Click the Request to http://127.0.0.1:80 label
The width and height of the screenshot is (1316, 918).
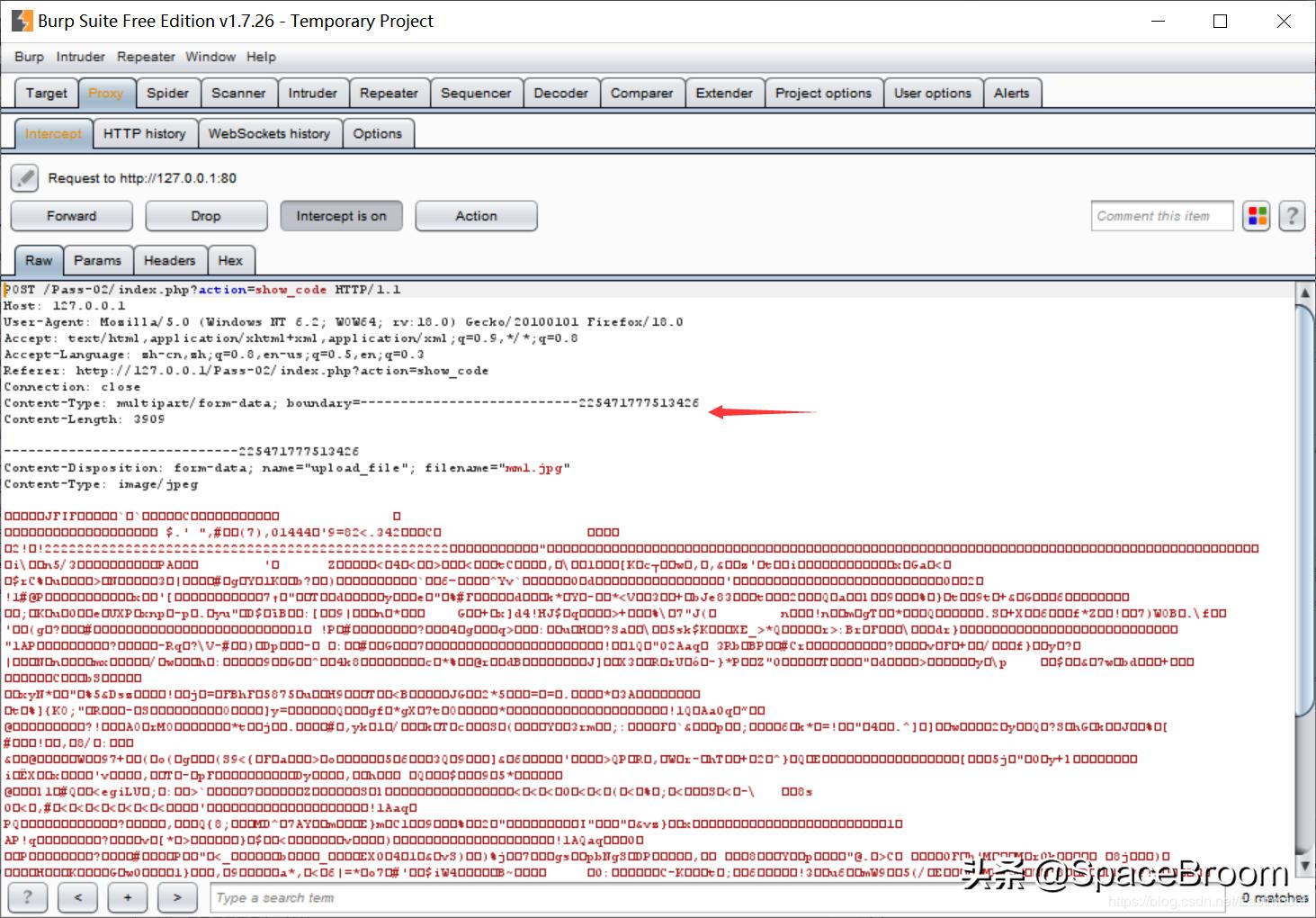[x=142, y=178]
